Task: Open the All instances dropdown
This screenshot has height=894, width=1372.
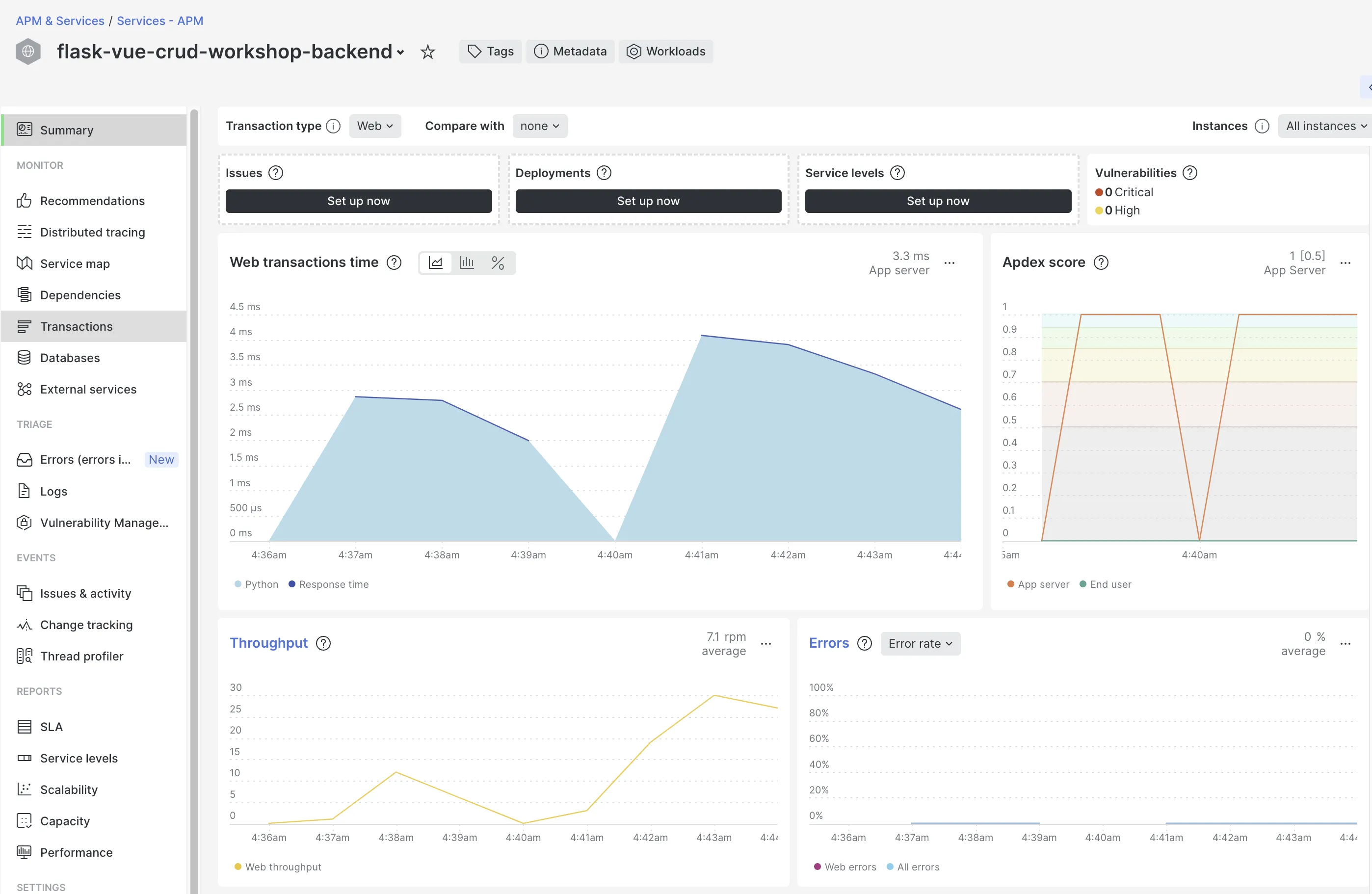Action: [1325, 126]
